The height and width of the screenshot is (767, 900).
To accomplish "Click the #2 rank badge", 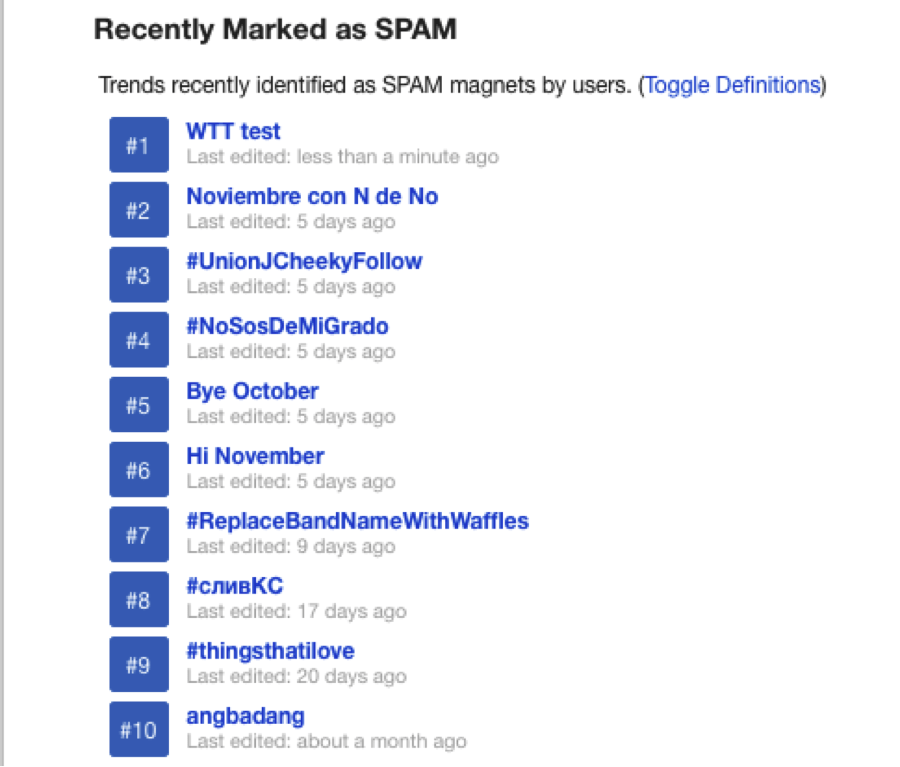I will click(x=139, y=210).
